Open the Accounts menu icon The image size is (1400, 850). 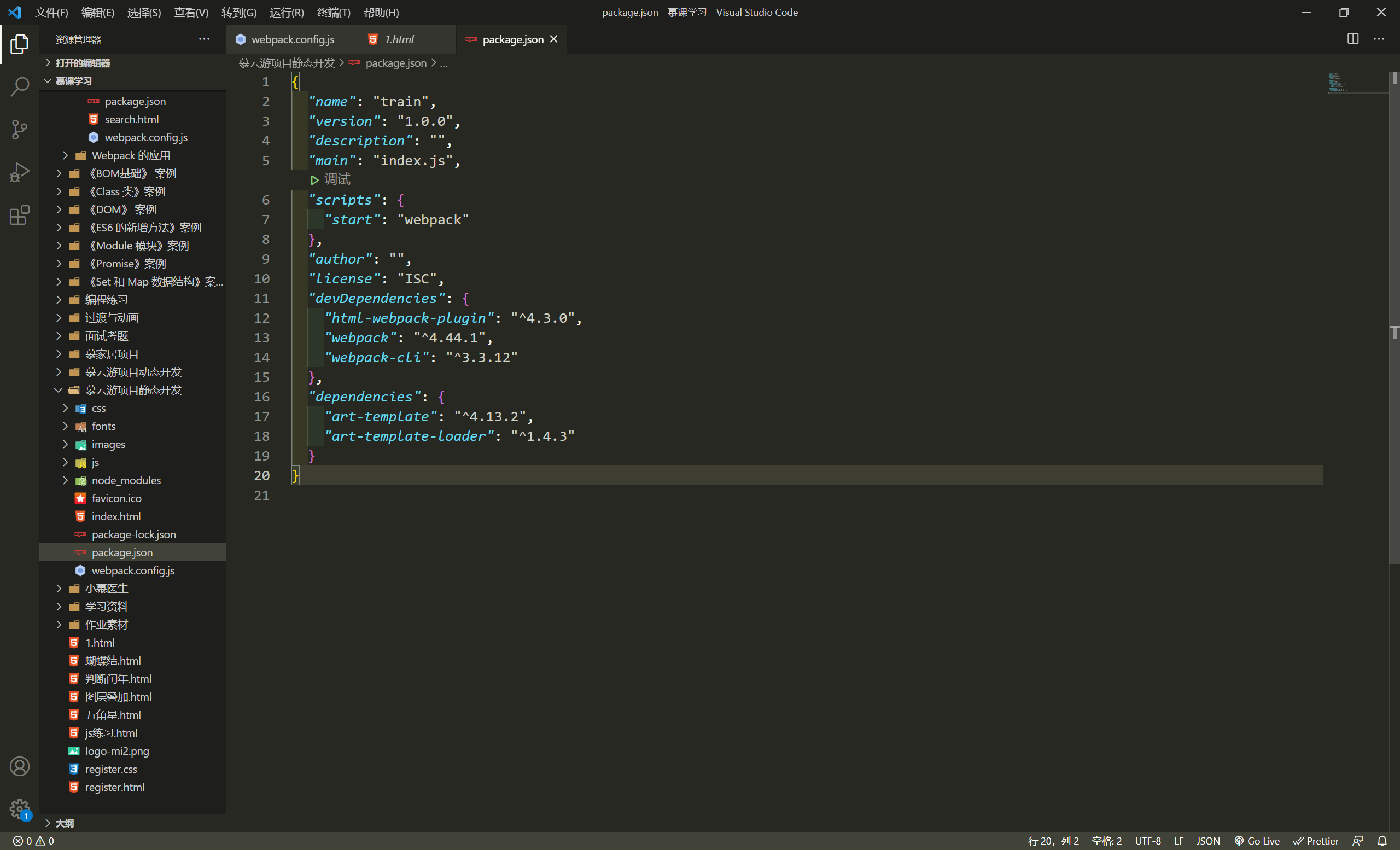(19, 766)
